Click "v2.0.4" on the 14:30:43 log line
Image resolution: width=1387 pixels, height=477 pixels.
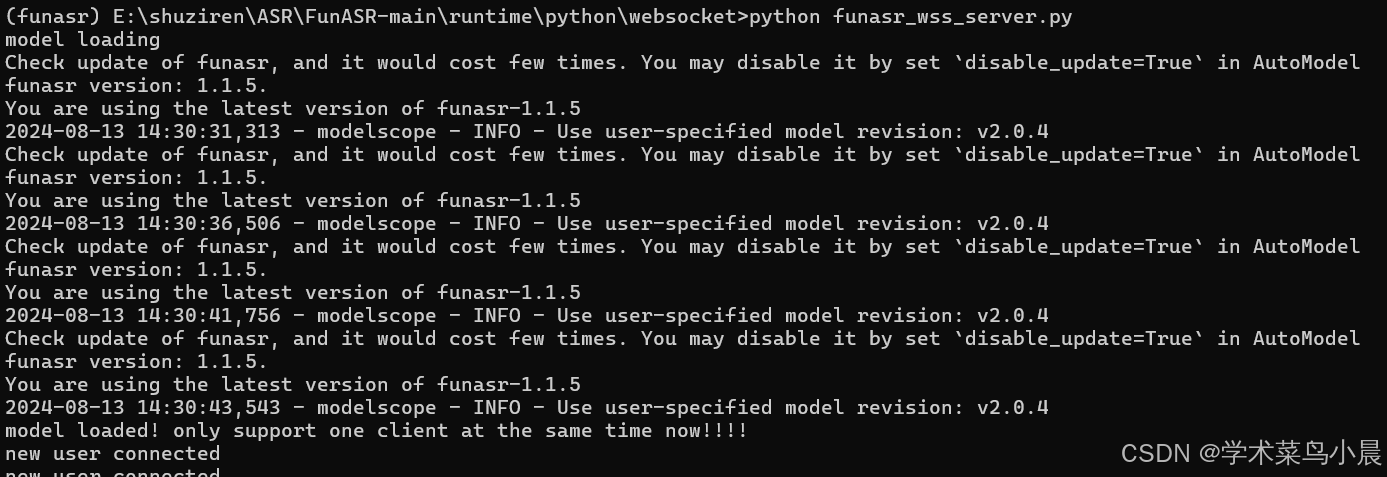(1012, 408)
